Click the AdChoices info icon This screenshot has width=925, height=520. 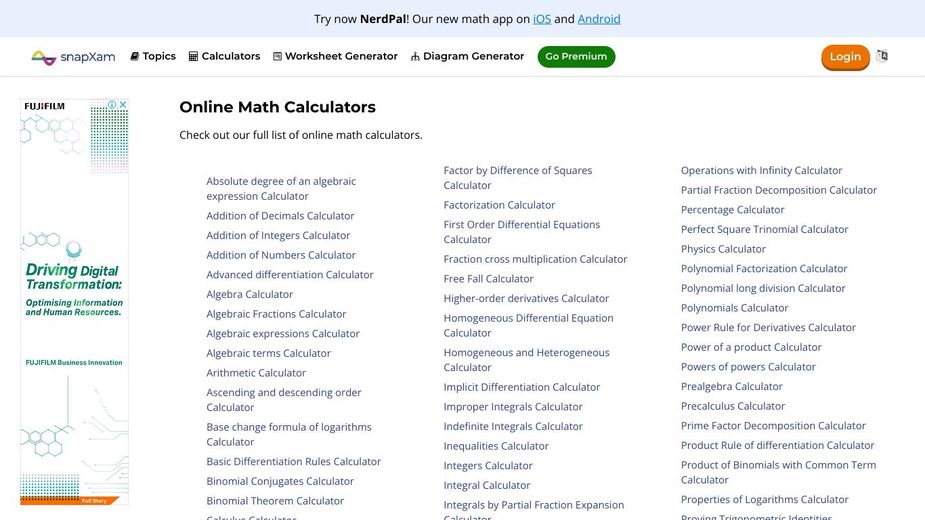(x=112, y=104)
